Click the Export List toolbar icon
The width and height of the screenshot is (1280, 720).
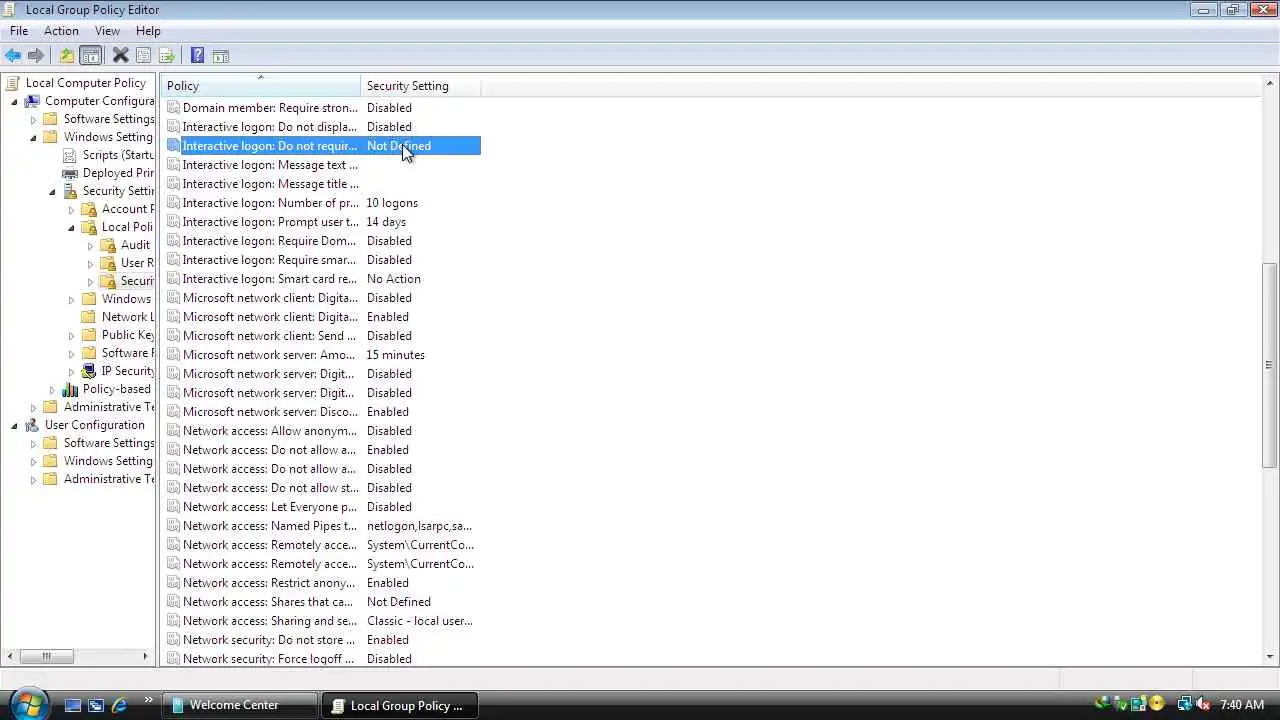[167, 56]
